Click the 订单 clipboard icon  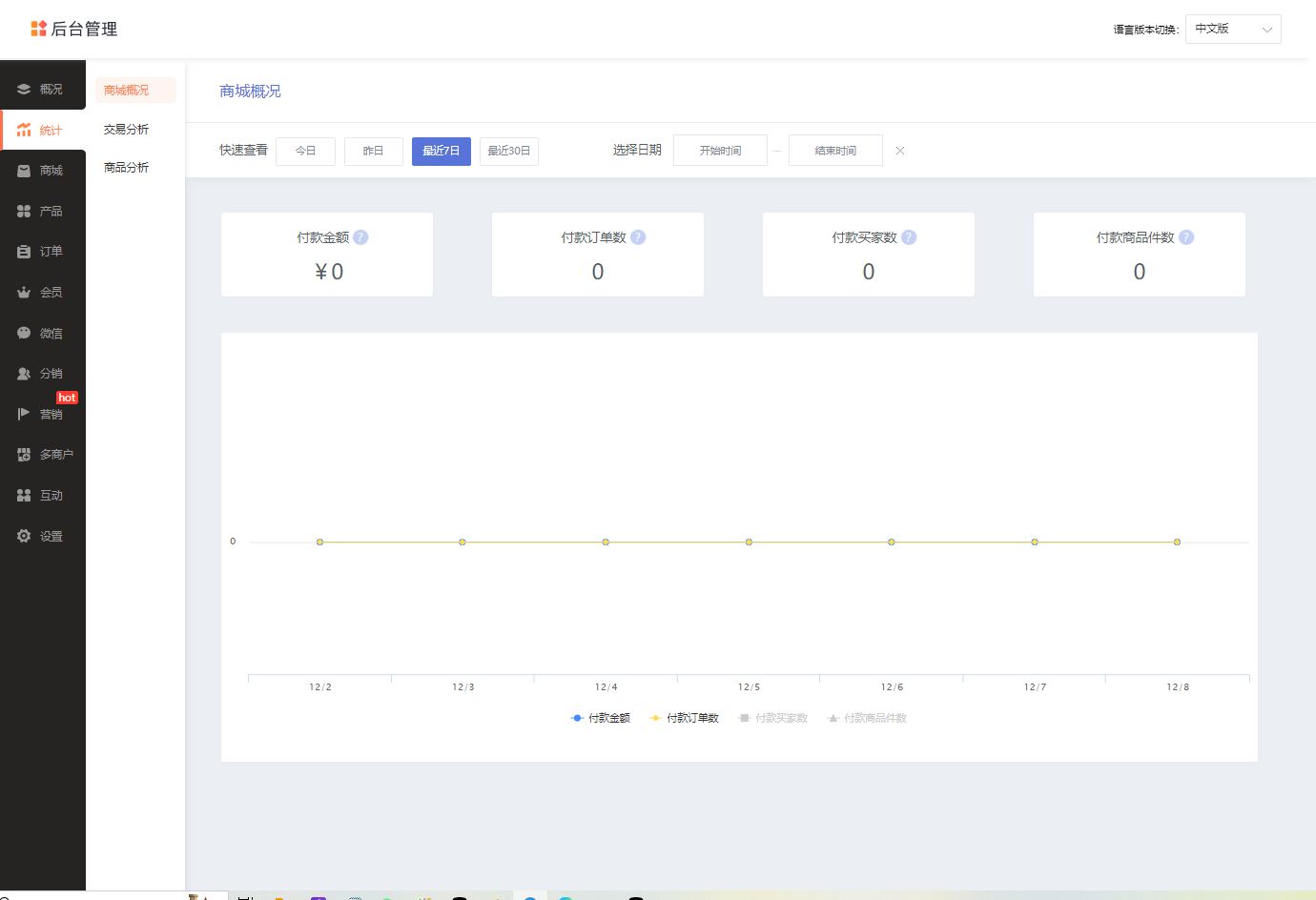(24, 252)
